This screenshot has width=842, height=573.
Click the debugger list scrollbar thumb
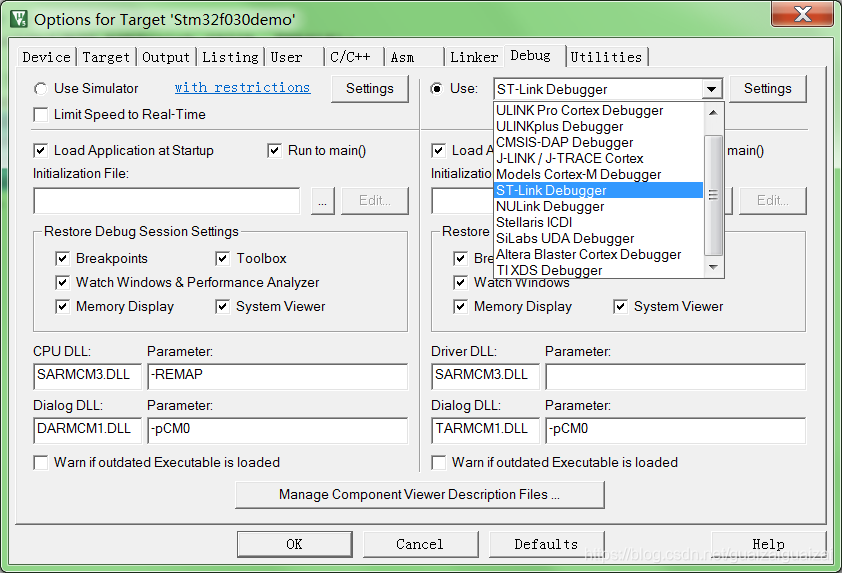(x=713, y=195)
